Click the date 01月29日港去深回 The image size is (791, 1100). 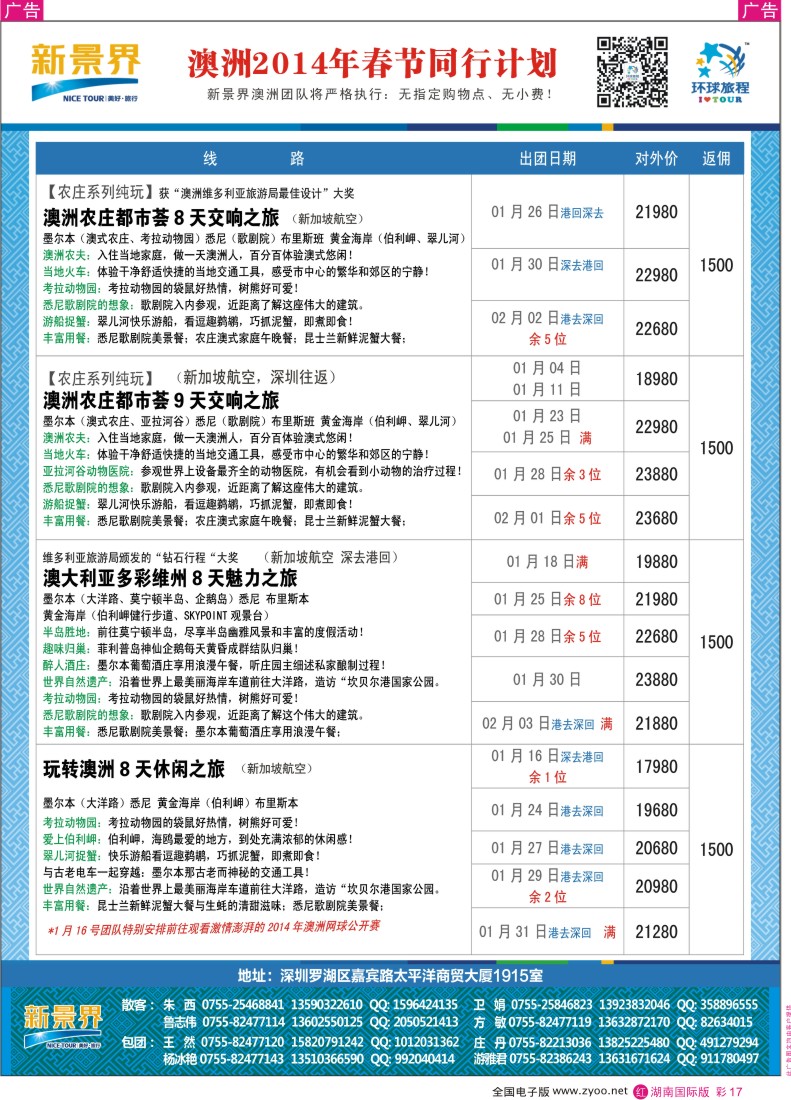click(x=547, y=876)
